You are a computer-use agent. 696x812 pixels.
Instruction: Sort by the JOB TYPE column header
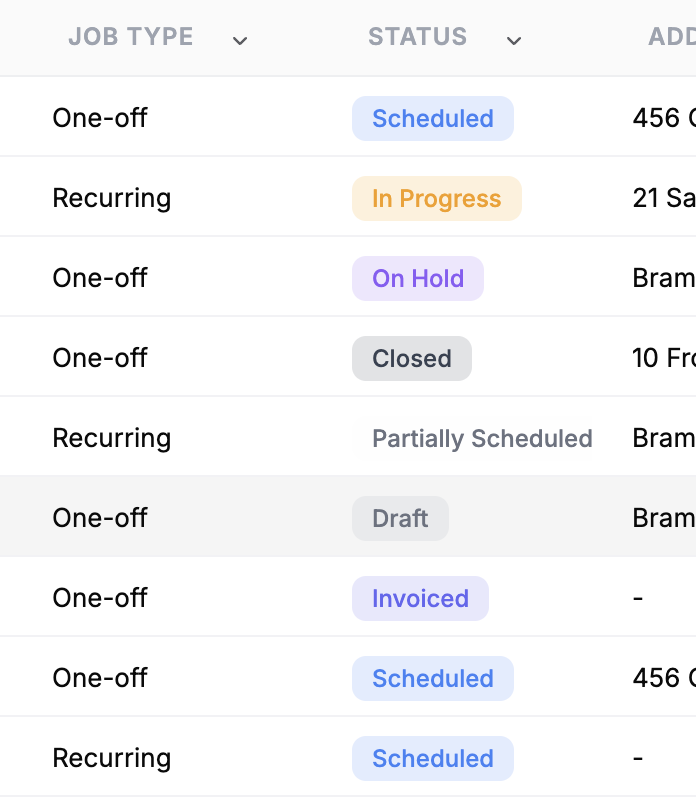[131, 37]
